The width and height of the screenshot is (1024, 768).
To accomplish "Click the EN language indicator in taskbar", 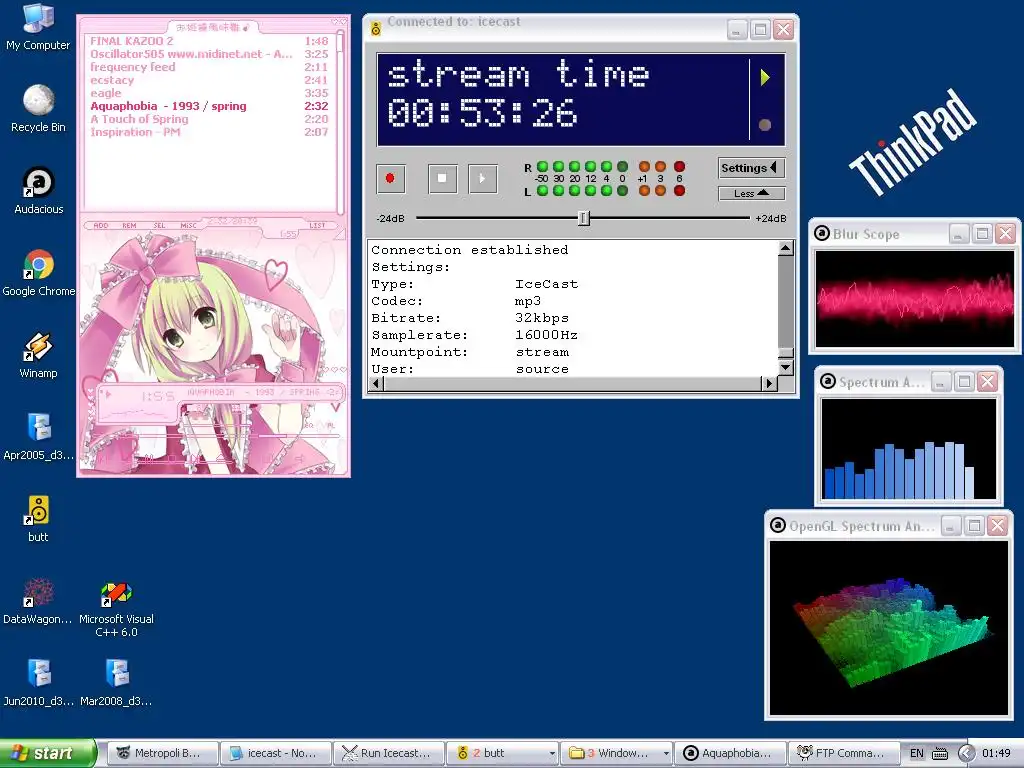I will pos(917,753).
